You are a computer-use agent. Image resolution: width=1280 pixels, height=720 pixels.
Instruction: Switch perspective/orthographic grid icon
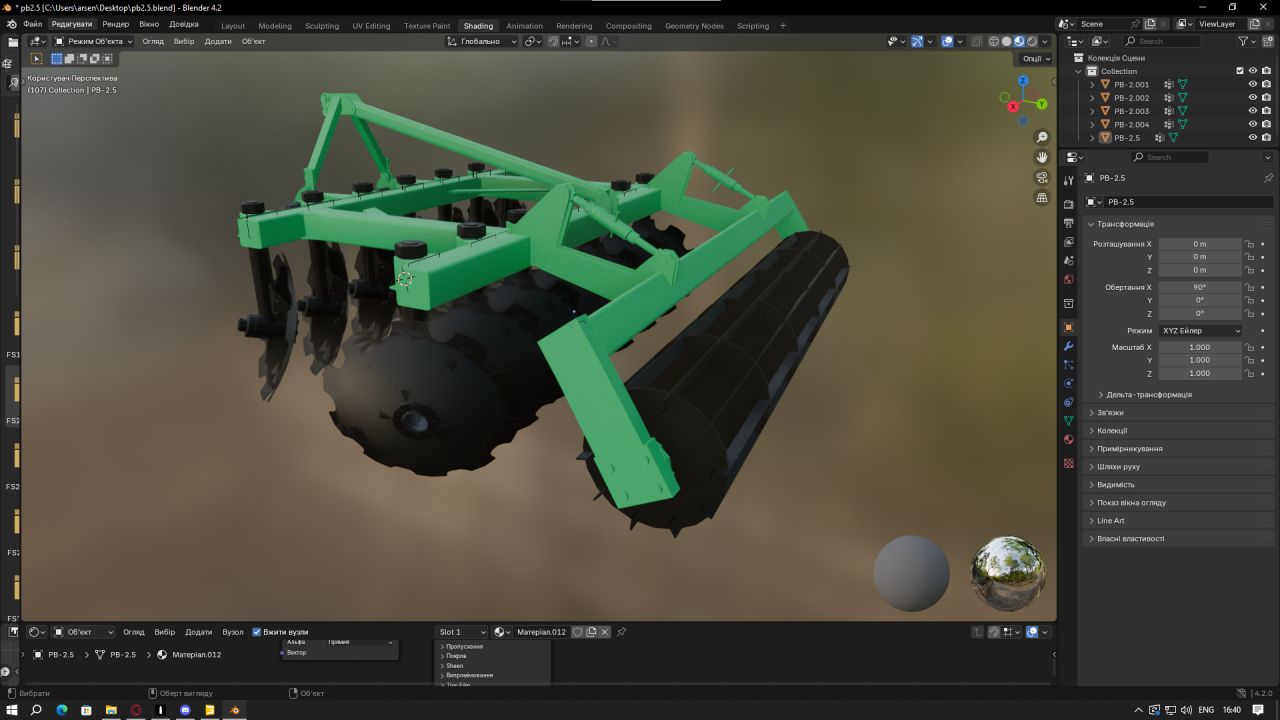click(x=1042, y=198)
